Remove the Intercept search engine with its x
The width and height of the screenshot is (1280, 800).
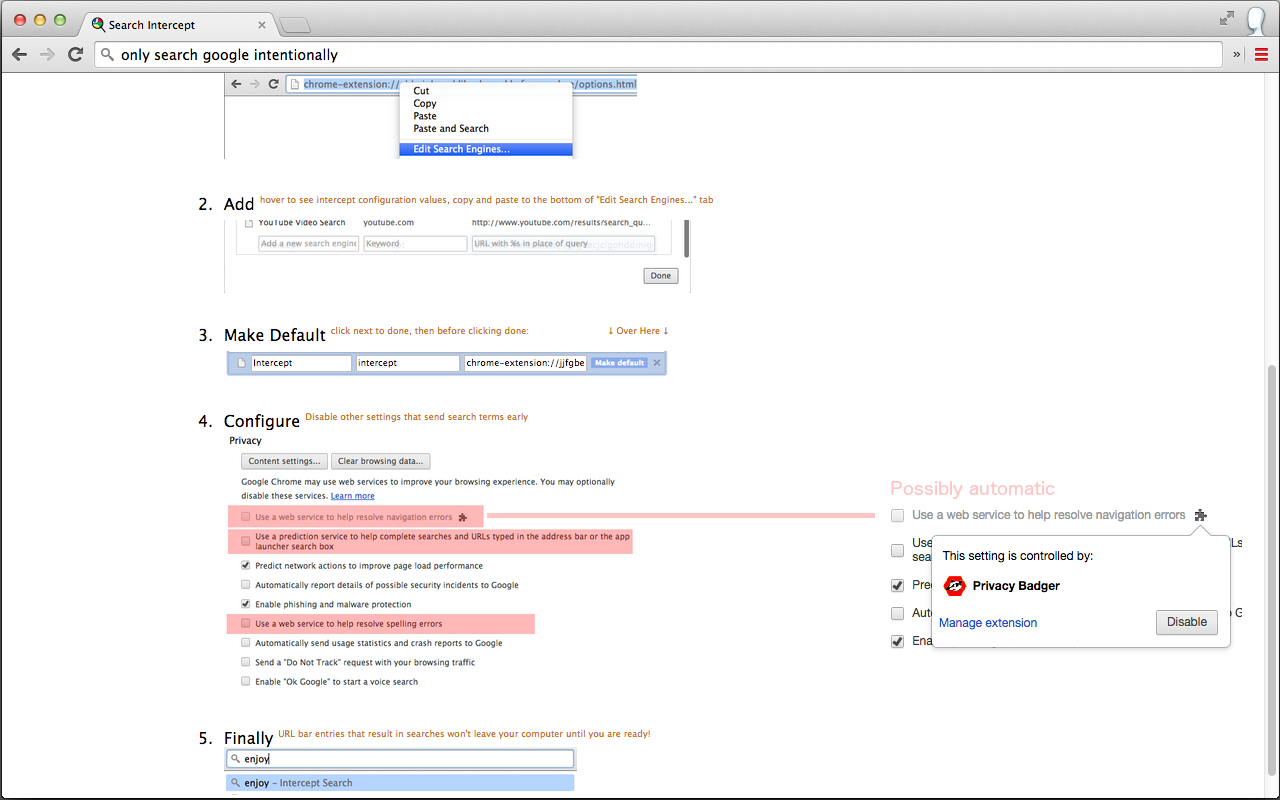(x=657, y=363)
